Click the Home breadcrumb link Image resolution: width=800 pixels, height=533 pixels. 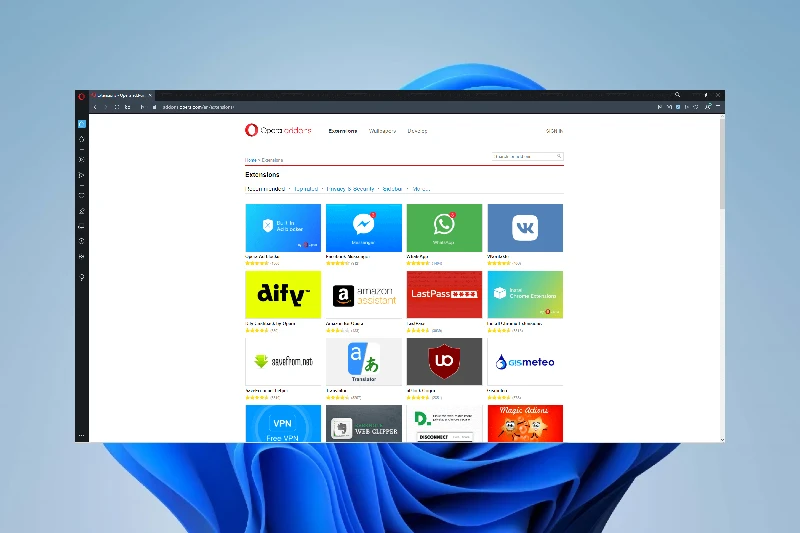(x=250, y=160)
